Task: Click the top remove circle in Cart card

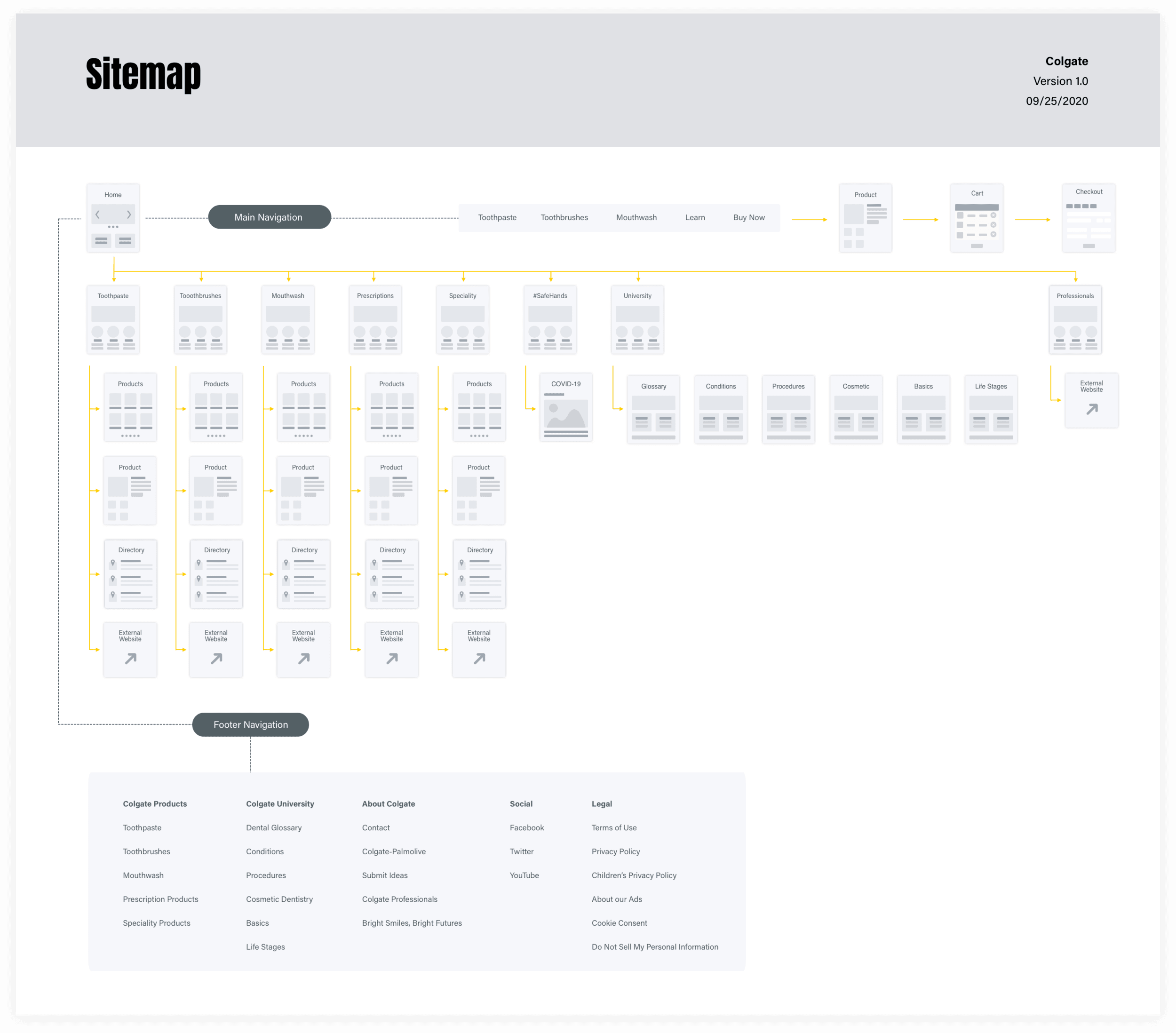Action: 993,215
